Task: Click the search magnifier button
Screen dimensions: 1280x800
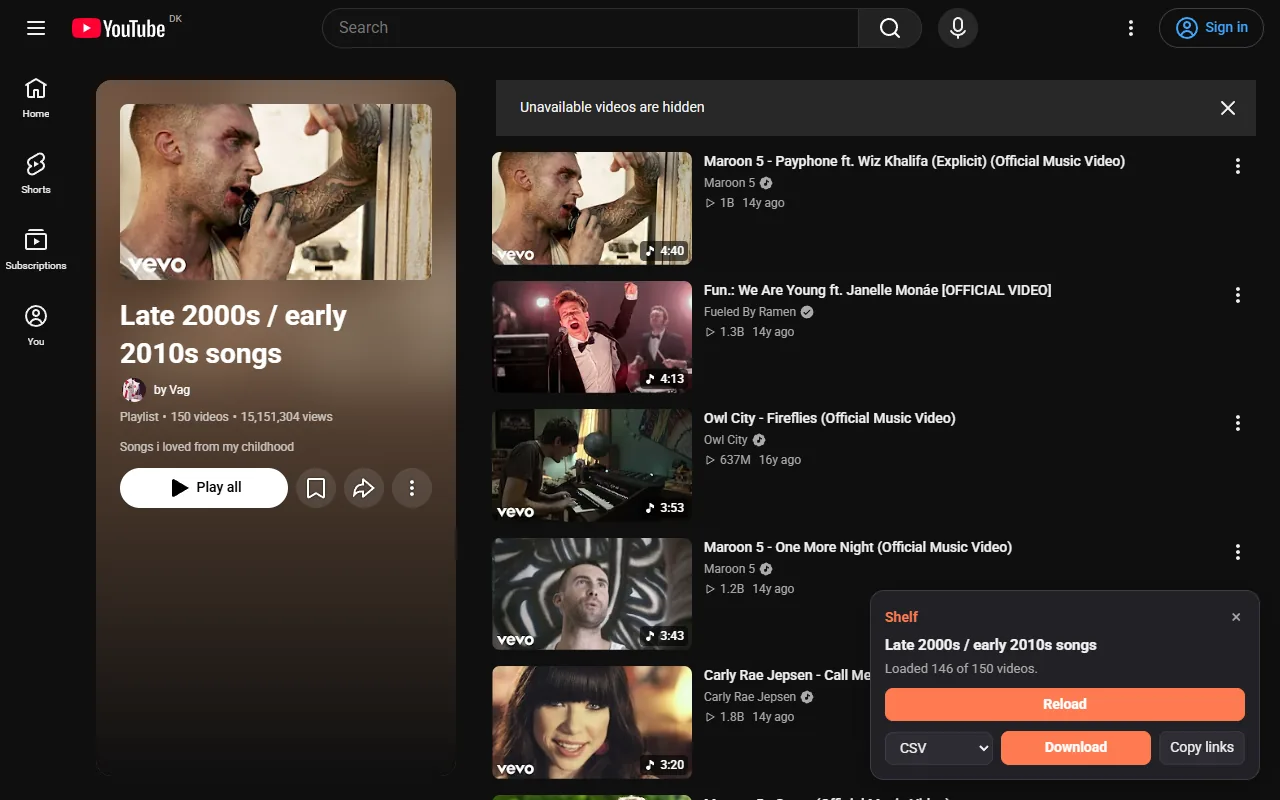Action: coord(890,28)
